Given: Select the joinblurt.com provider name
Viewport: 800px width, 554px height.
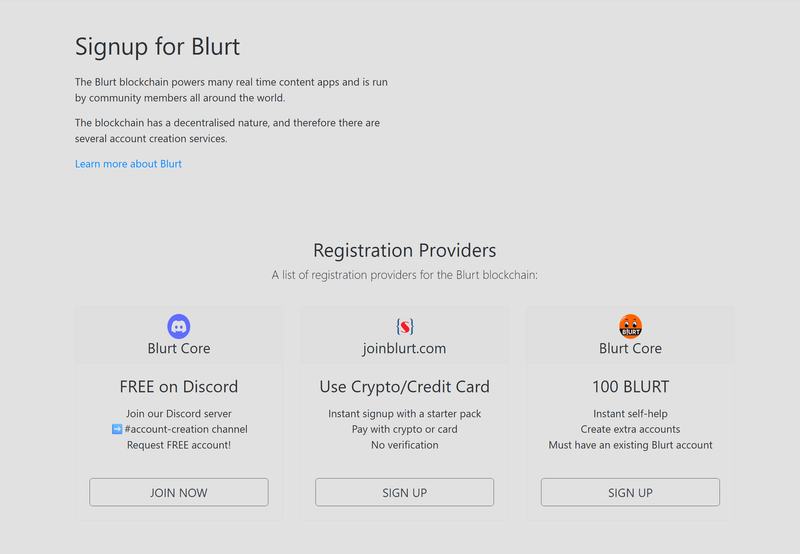Looking at the screenshot, I should 404,349.
